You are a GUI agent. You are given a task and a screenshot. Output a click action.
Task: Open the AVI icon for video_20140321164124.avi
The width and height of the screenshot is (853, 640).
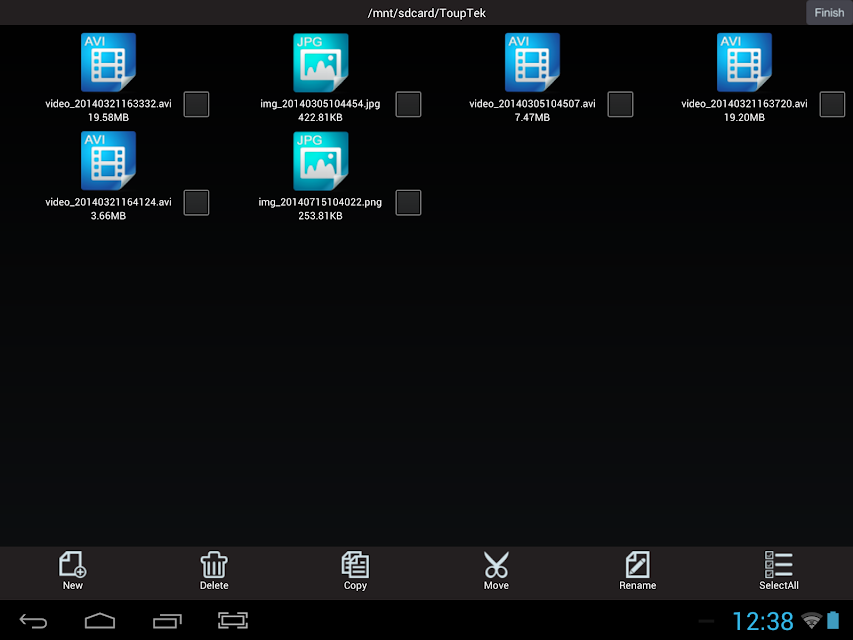pos(108,161)
